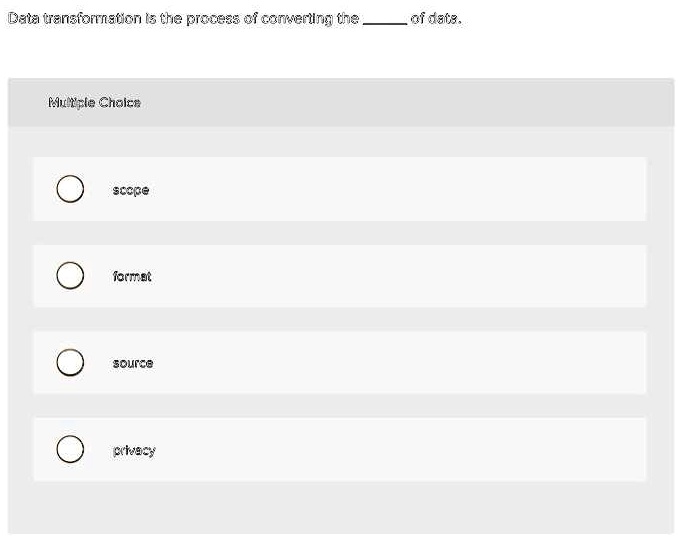The width and height of the screenshot is (678, 537).
Task: Click gray panel area below privacy option
Action: [x=339, y=507]
